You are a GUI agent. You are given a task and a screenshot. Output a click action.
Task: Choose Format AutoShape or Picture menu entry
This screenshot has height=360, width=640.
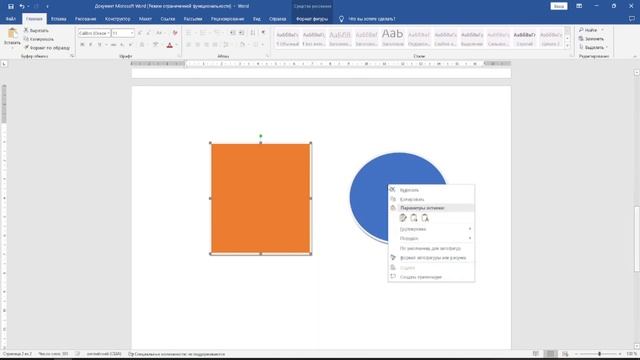point(431,258)
